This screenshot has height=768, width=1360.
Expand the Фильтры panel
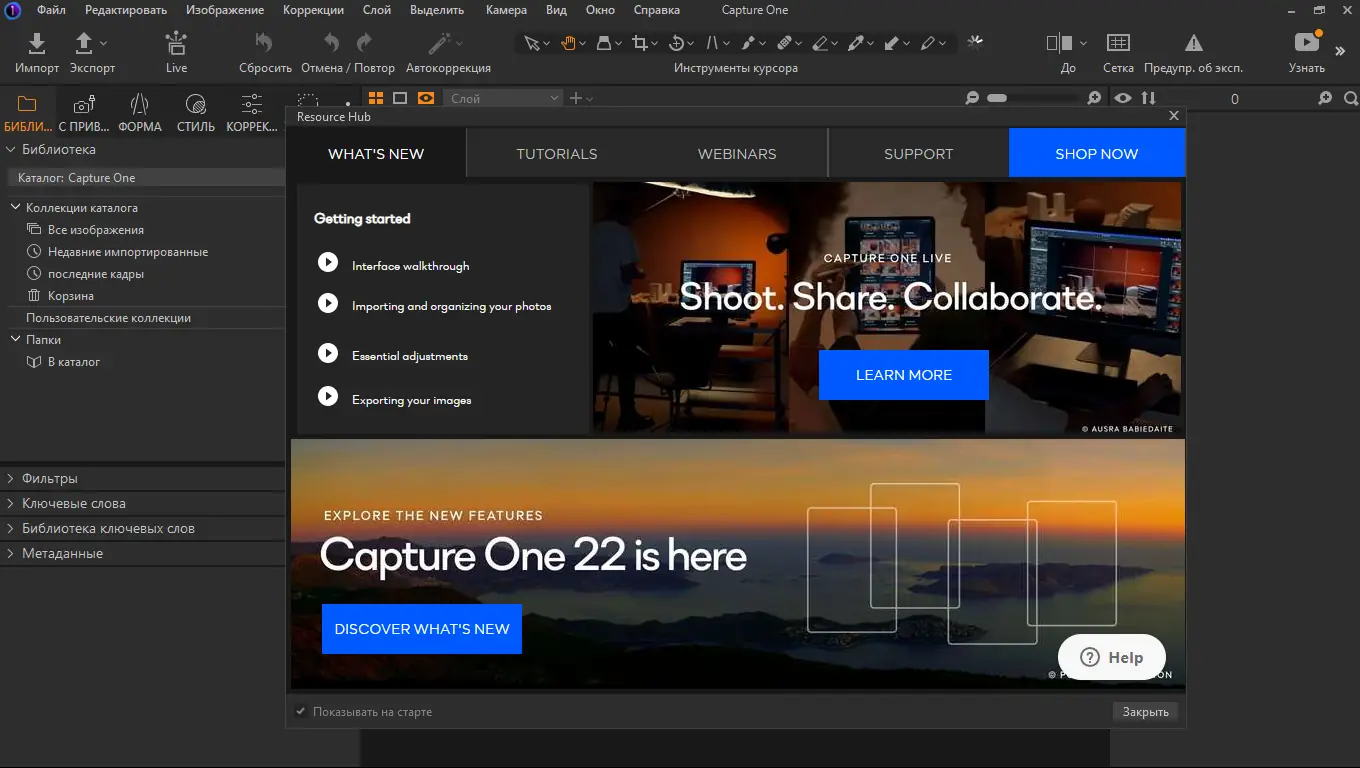click(50, 479)
